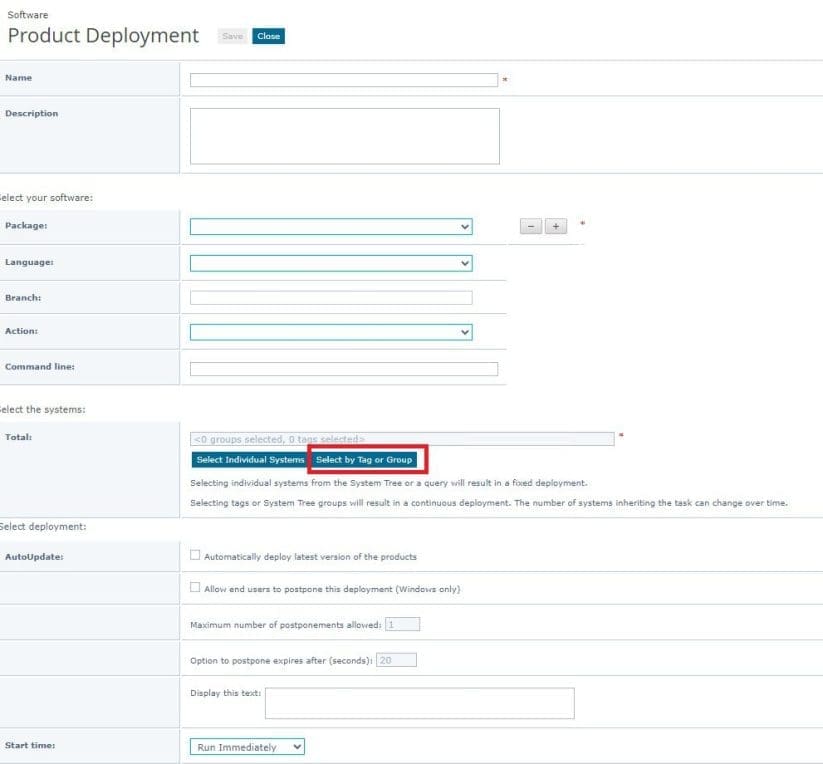The image size is (823, 764).
Task: Expand the Language dropdown
Action: click(331, 263)
